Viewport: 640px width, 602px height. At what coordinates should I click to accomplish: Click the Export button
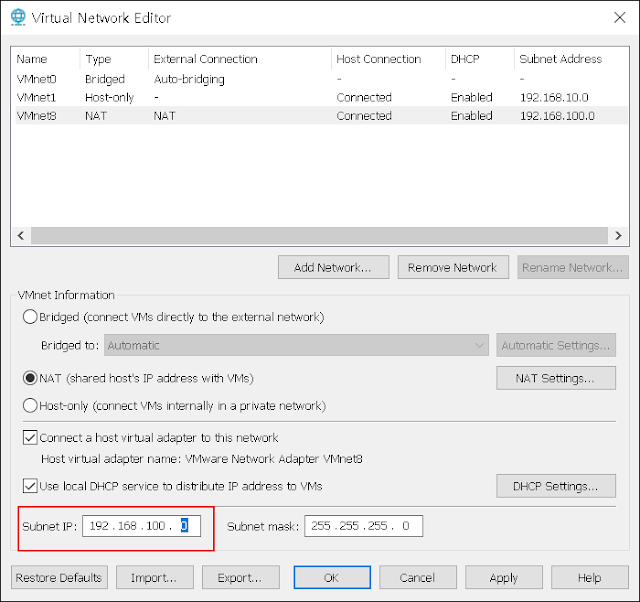pyautogui.click(x=241, y=578)
